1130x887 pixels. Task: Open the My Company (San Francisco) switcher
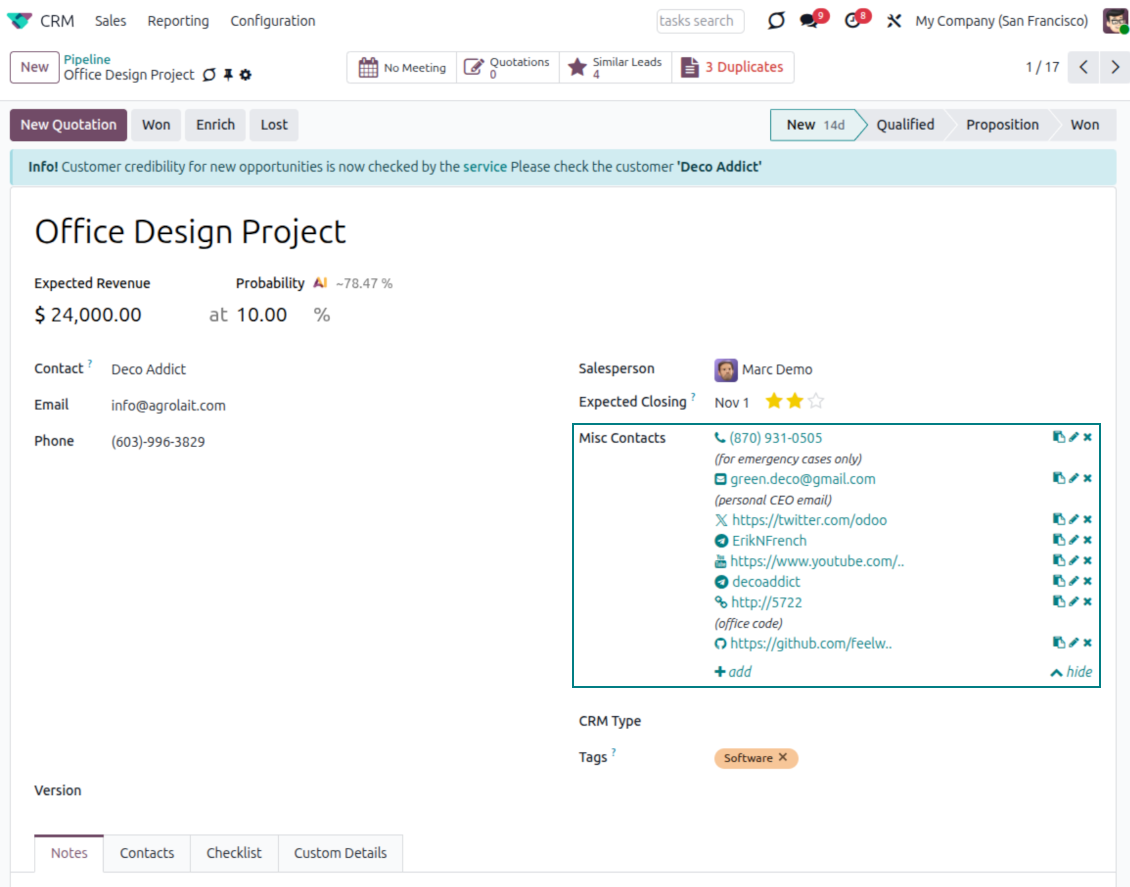pyautogui.click(x=1001, y=21)
